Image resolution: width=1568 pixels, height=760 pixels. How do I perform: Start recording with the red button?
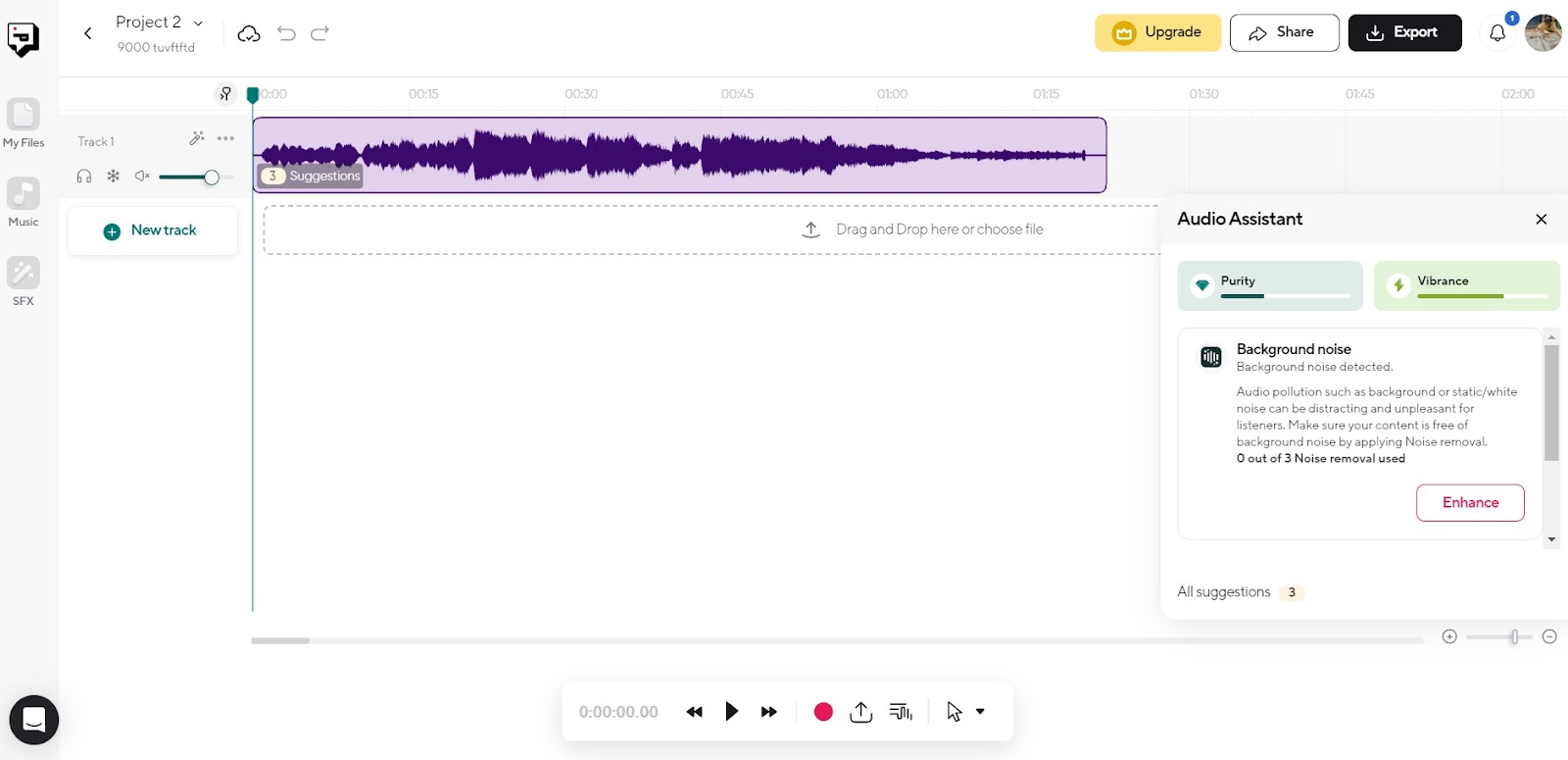pos(823,712)
